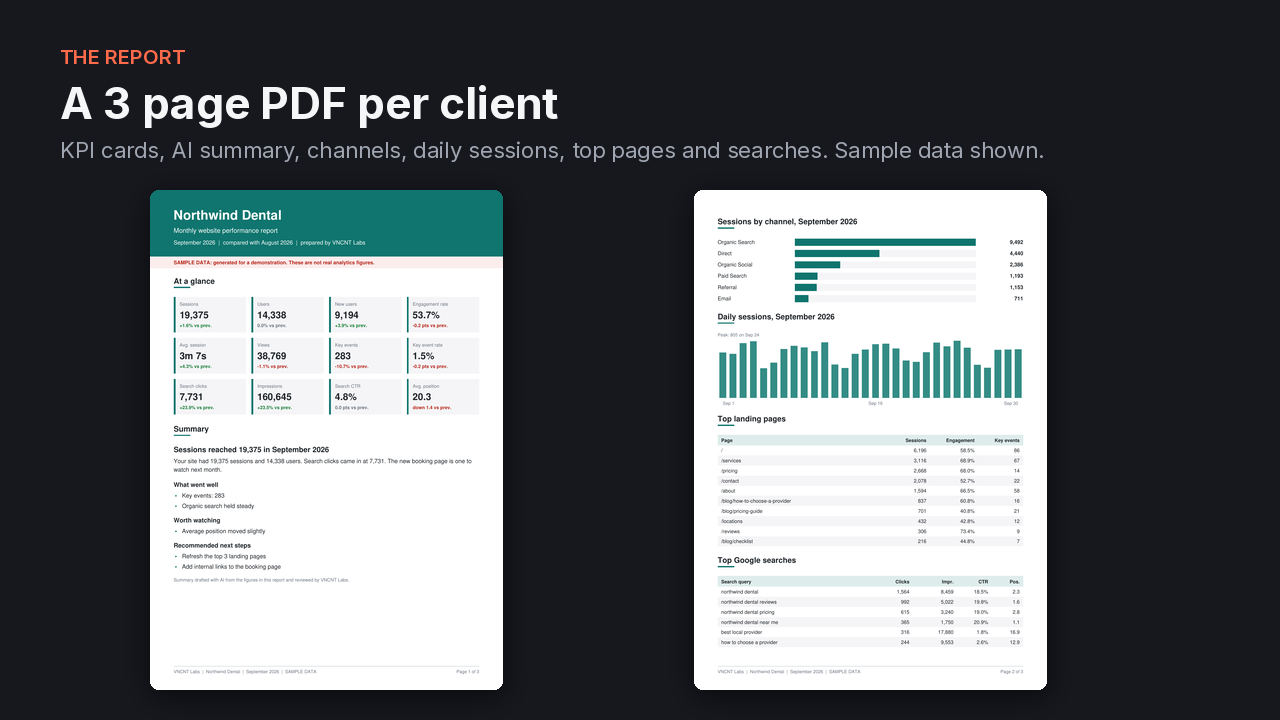
Task: Click the "At a glance" section heading
Action: (194, 281)
